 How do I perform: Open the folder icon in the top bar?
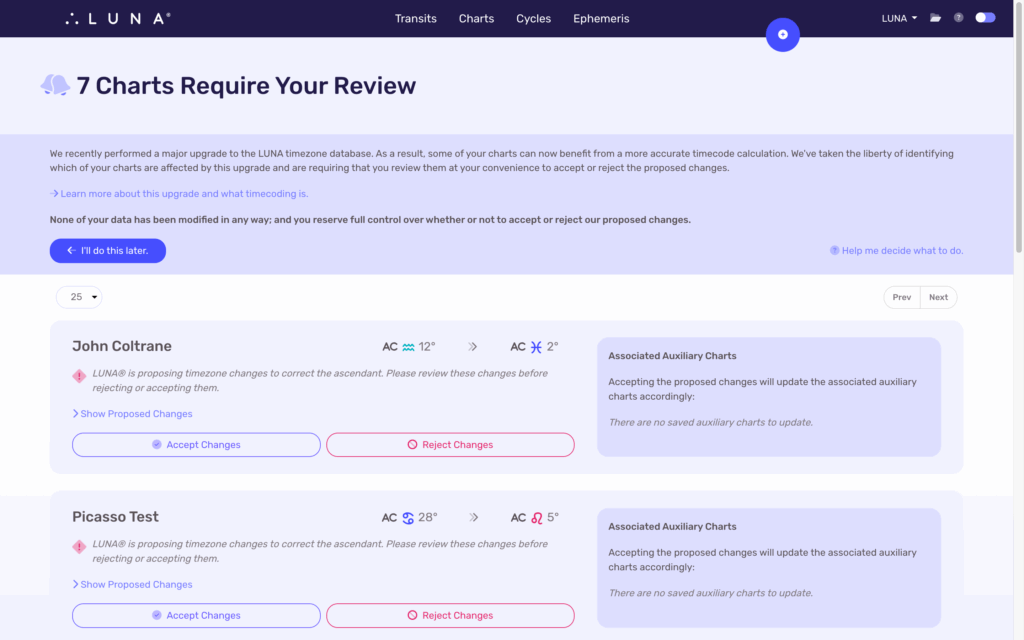pyautogui.click(x=936, y=18)
